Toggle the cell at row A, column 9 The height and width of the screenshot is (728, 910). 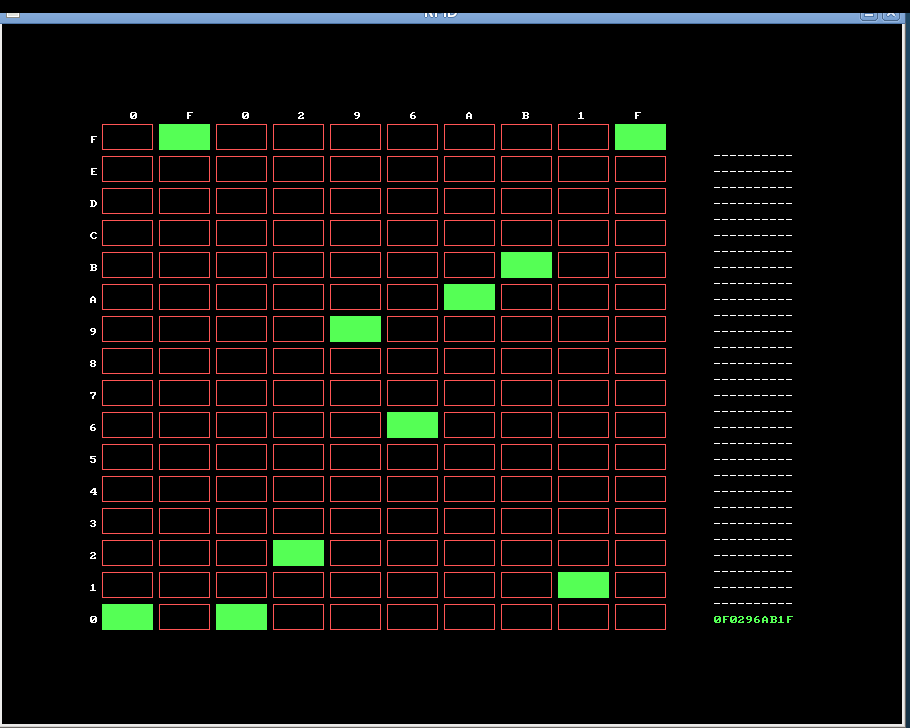click(355, 297)
